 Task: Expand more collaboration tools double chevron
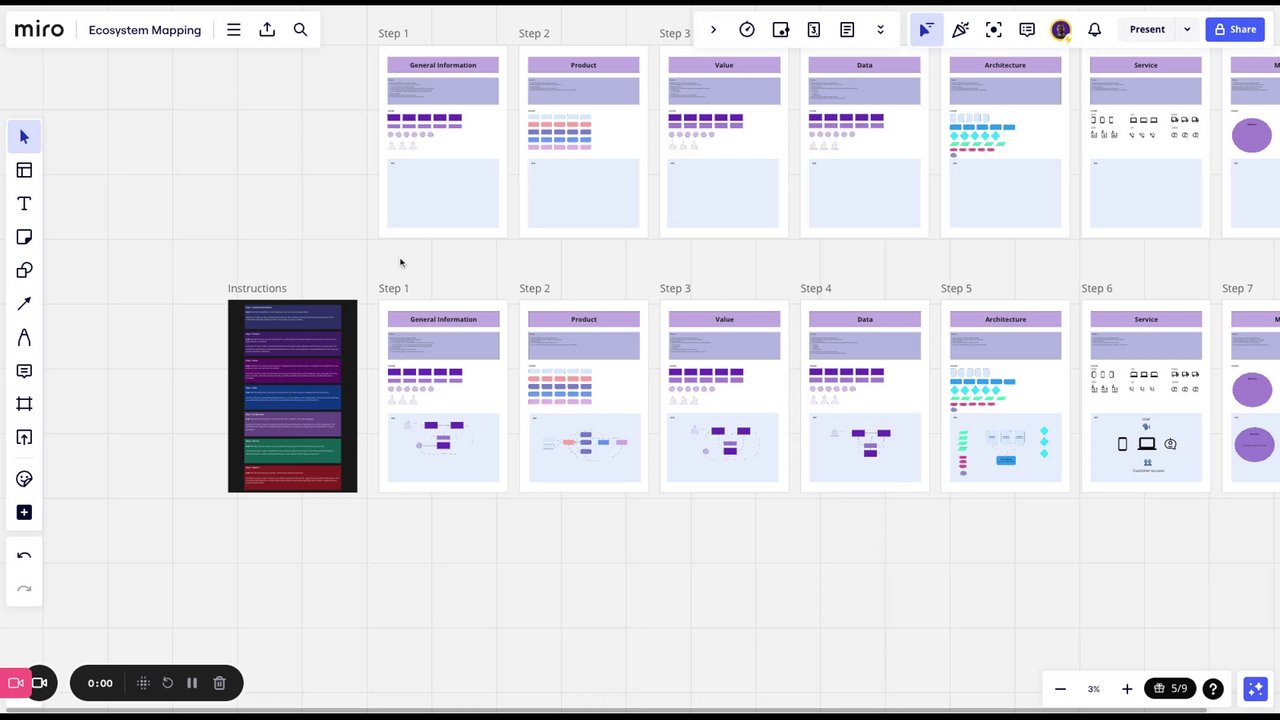coord(880,30)
